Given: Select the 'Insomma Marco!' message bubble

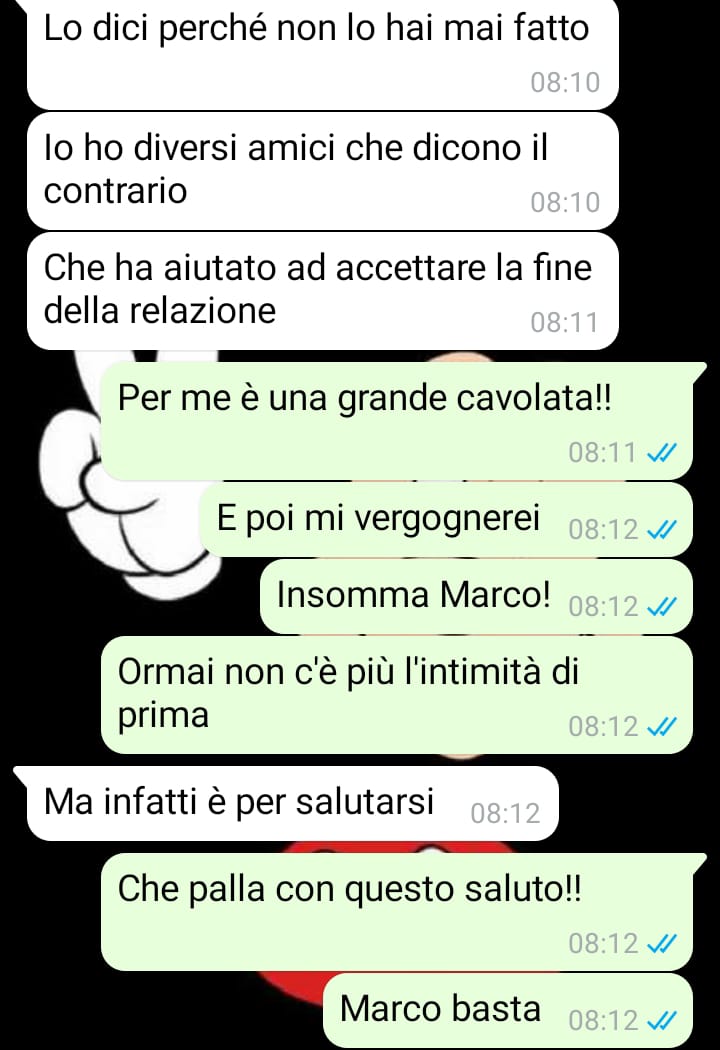Looking at the screenshot, I should point(476,597).
